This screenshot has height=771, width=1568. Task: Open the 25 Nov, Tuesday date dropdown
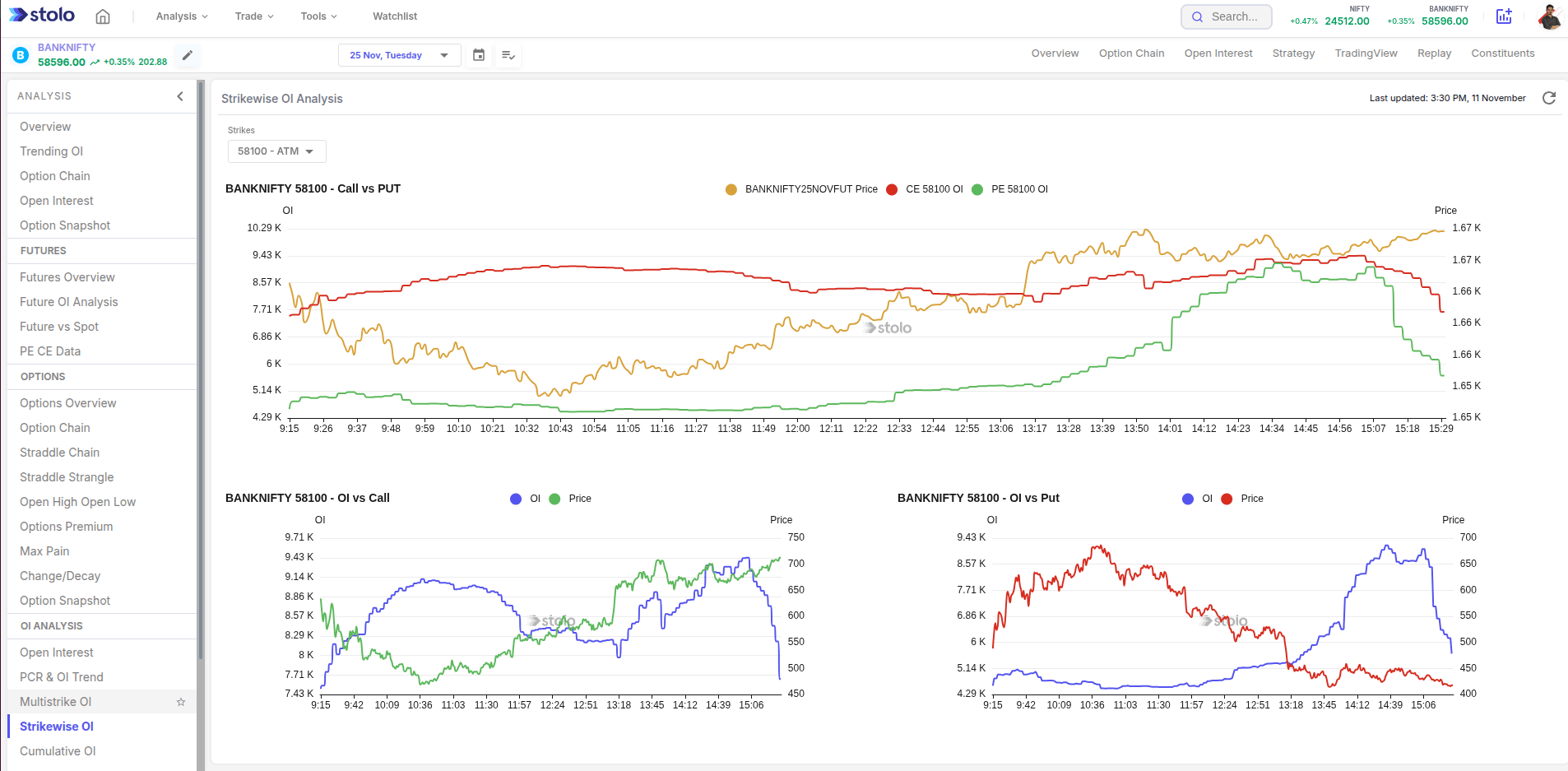399,55
